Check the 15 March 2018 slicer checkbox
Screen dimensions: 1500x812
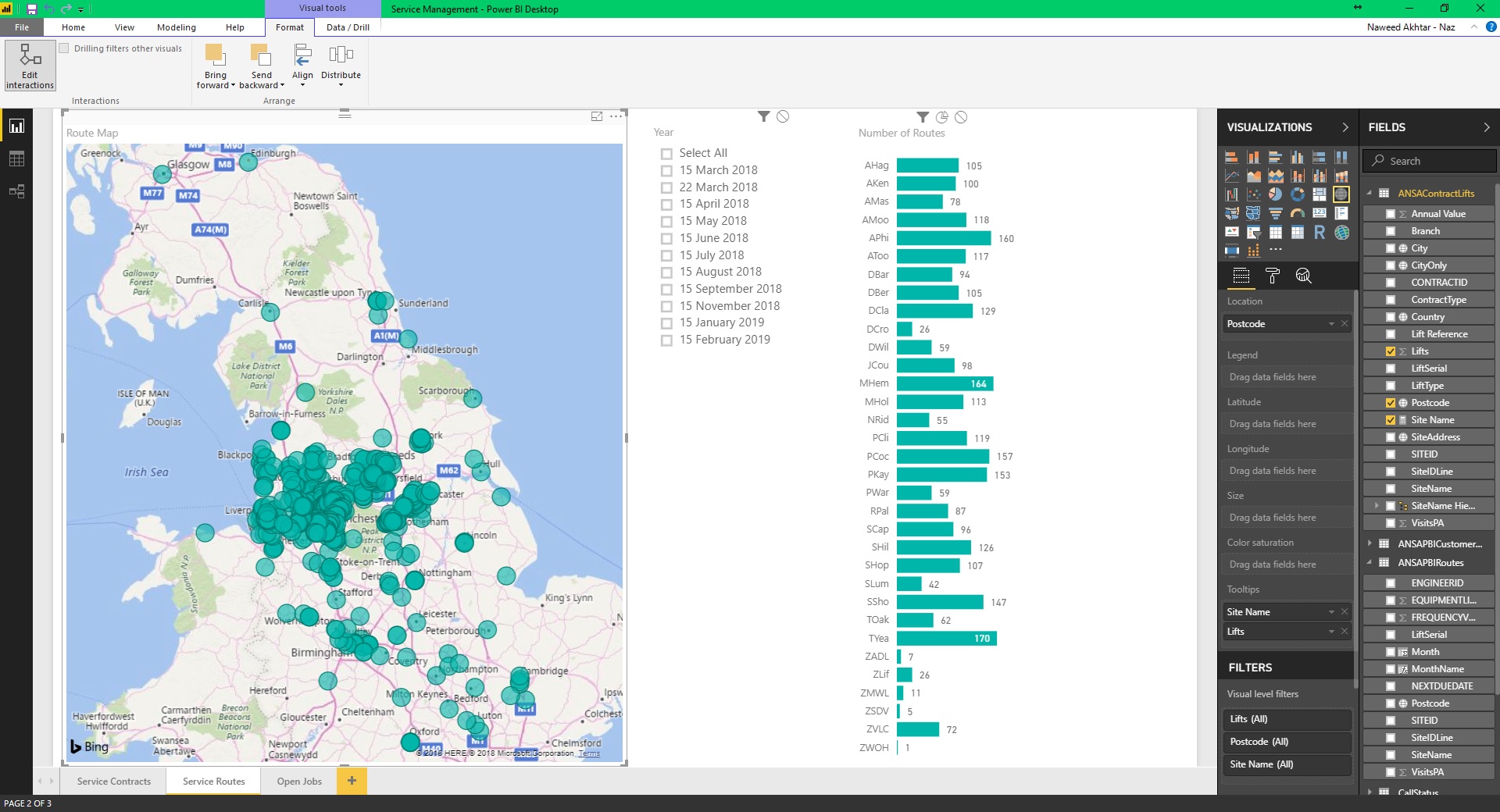click(x=666, y=170)
